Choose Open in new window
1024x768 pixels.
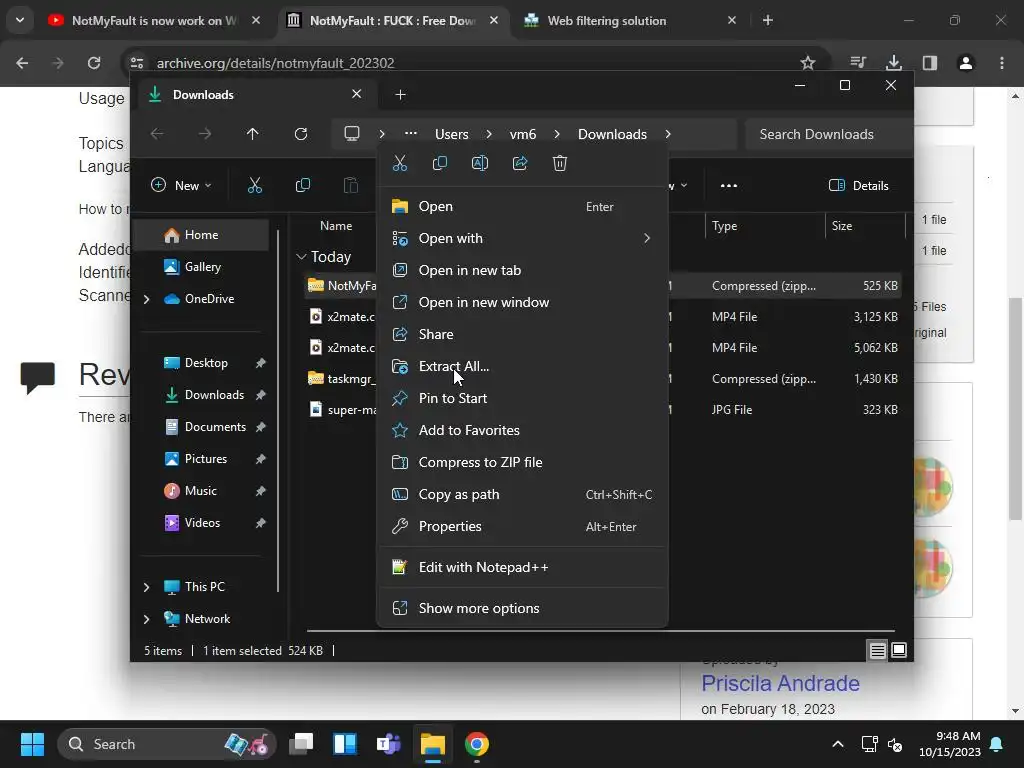click(522, 302)
